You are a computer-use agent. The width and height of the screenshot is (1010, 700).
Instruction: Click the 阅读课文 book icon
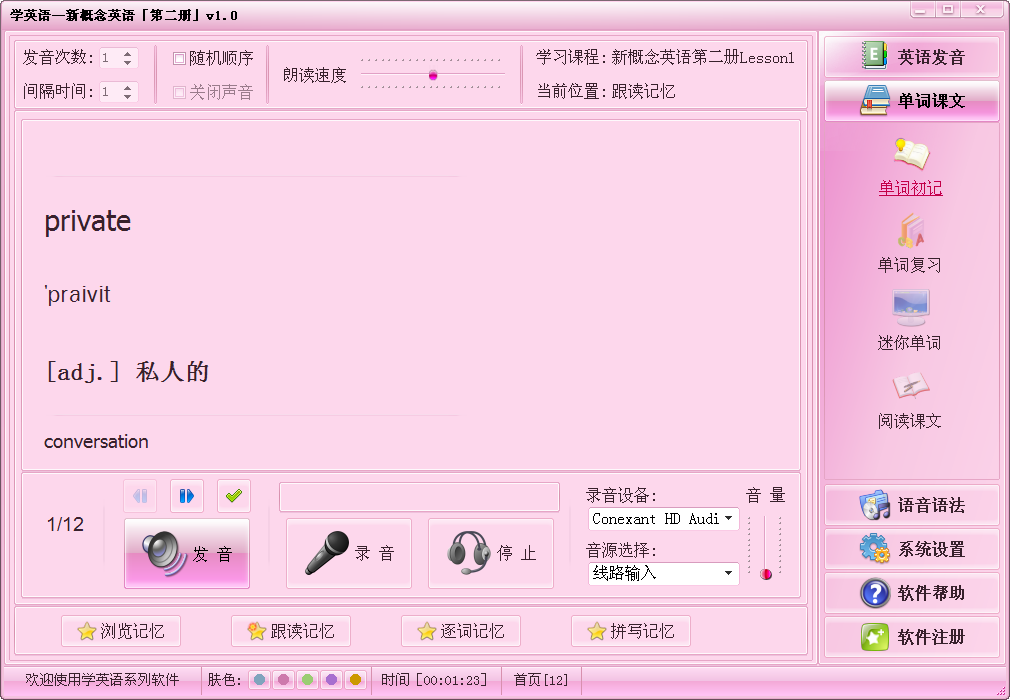(911, 386)
